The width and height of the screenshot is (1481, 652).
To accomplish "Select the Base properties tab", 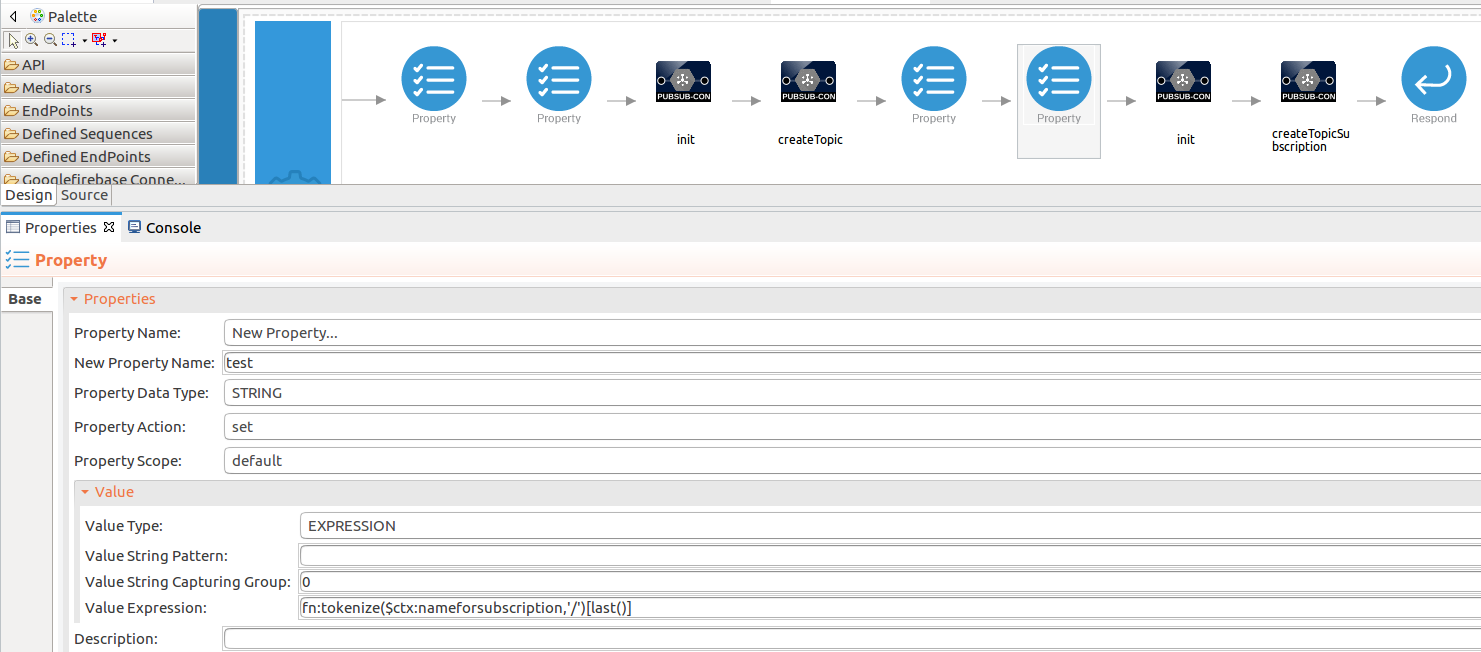I will tap(25, 299).
